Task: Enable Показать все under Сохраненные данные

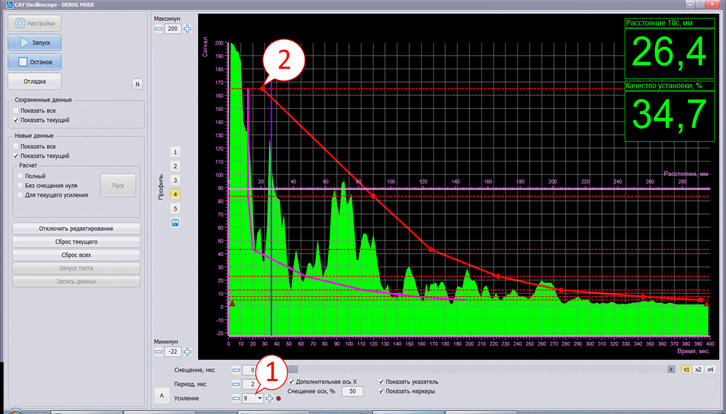Action: [15, 110]
